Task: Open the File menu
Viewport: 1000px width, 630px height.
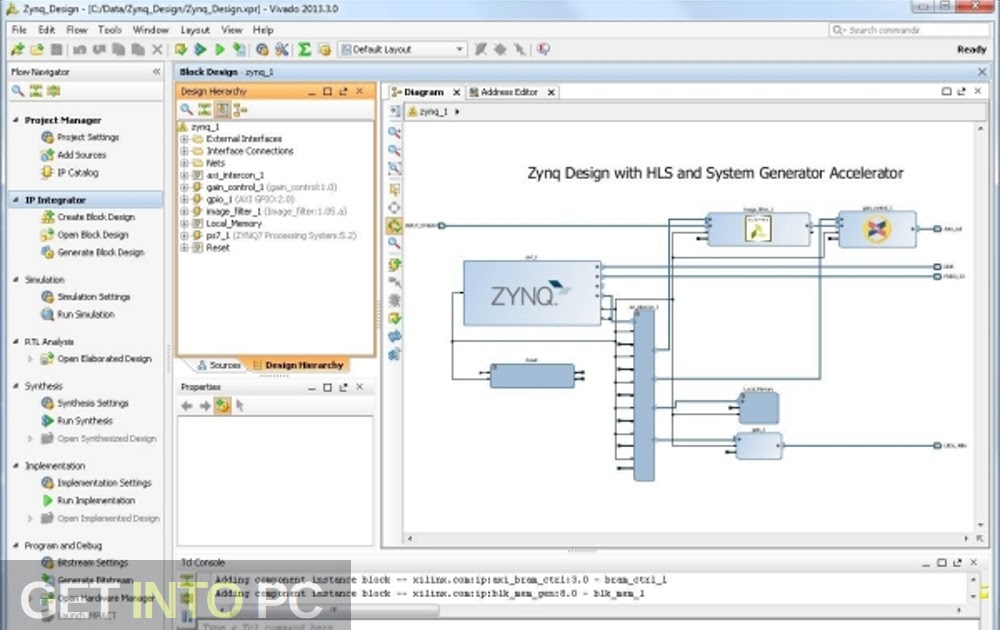Action: click(x=19, y=30)
